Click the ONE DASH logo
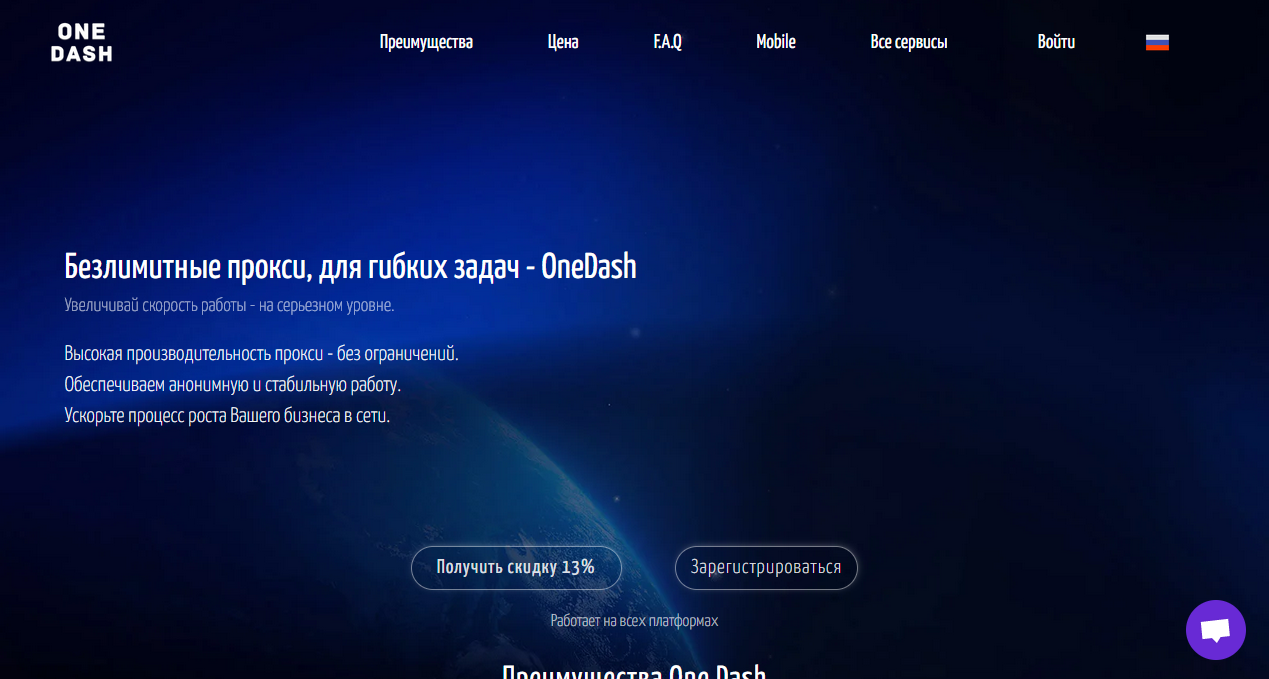Screen dimensions: 1269x679 (x=82, y=42)
